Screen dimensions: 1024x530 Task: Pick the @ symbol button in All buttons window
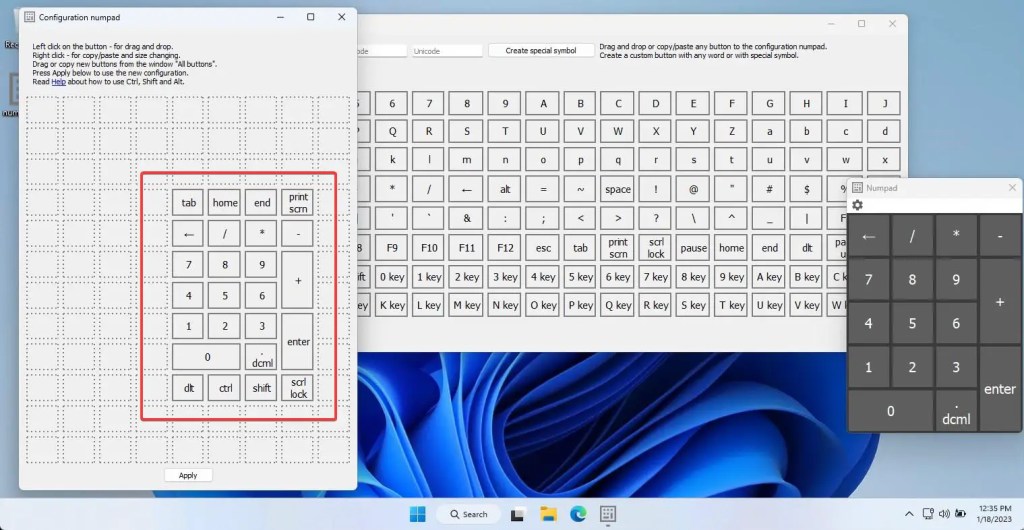694,189
